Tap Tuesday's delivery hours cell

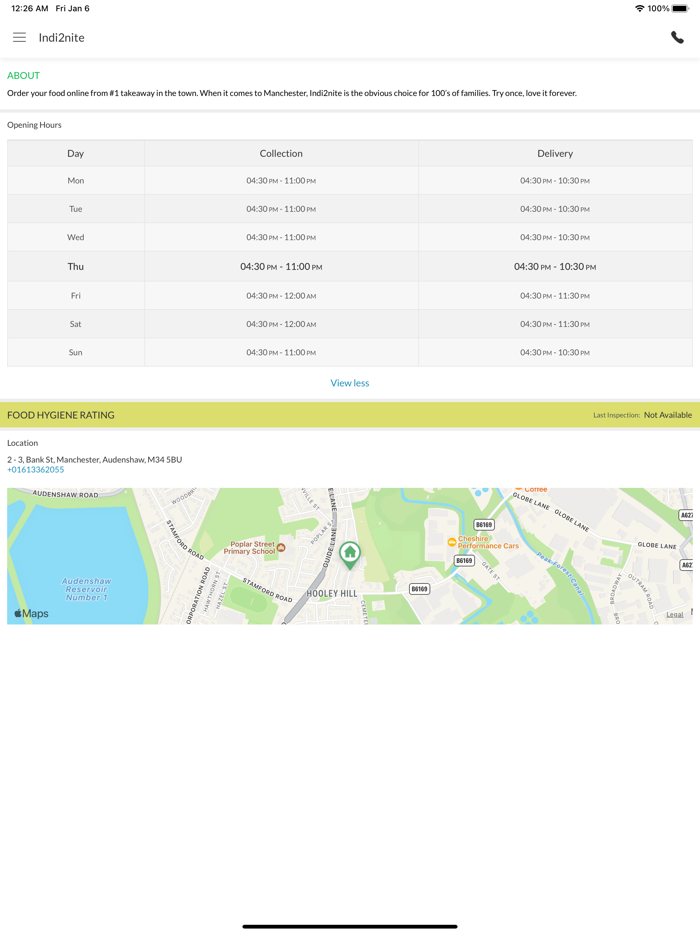555,209
